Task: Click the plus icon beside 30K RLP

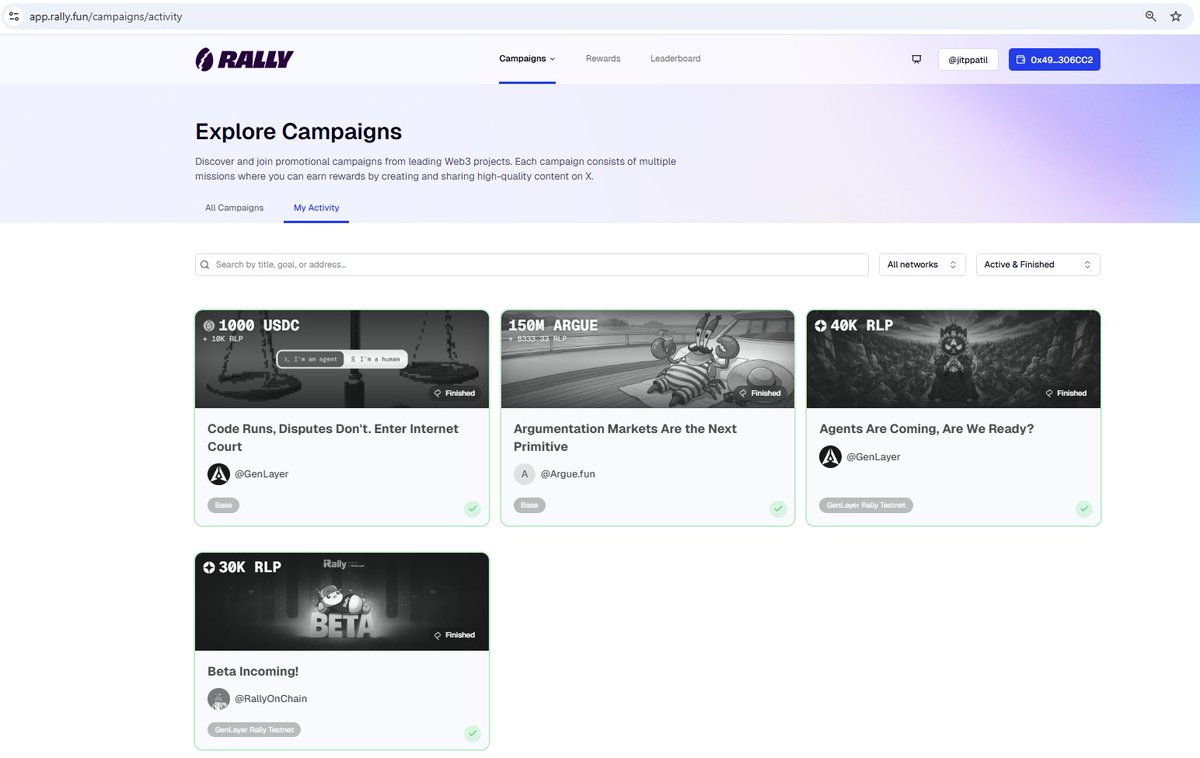Action: click(209, 567)
